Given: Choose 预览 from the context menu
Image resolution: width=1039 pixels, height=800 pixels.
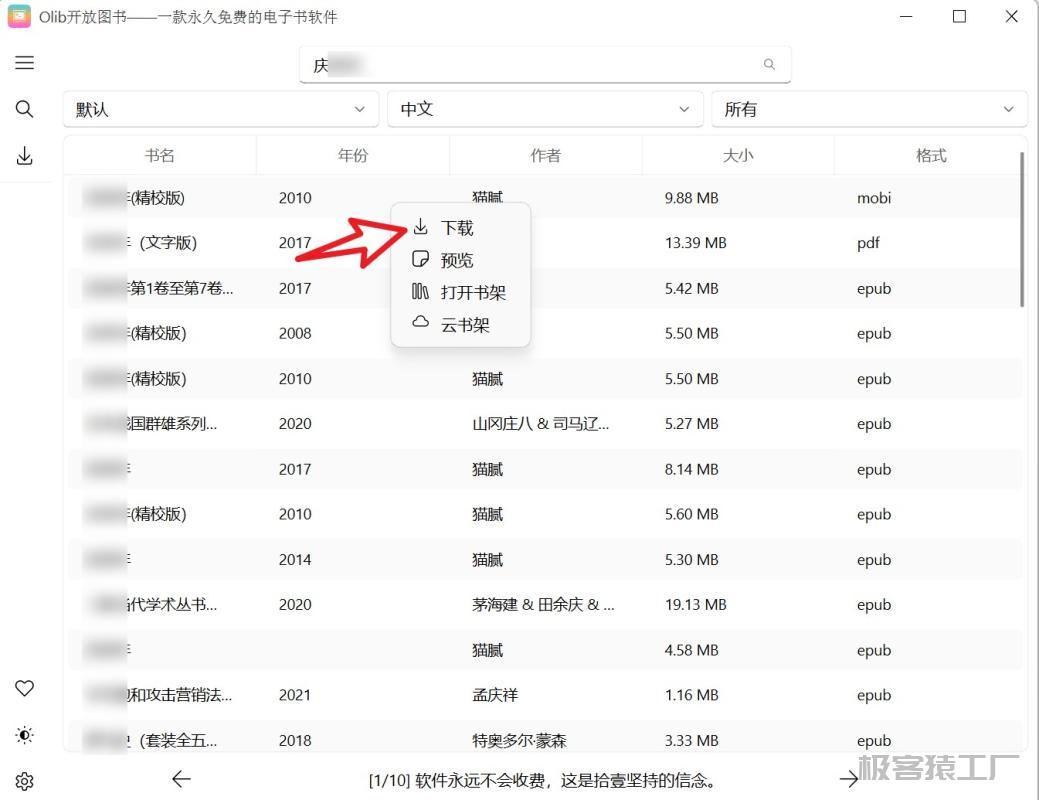Looking at the screenshot, I should [457, 260].
